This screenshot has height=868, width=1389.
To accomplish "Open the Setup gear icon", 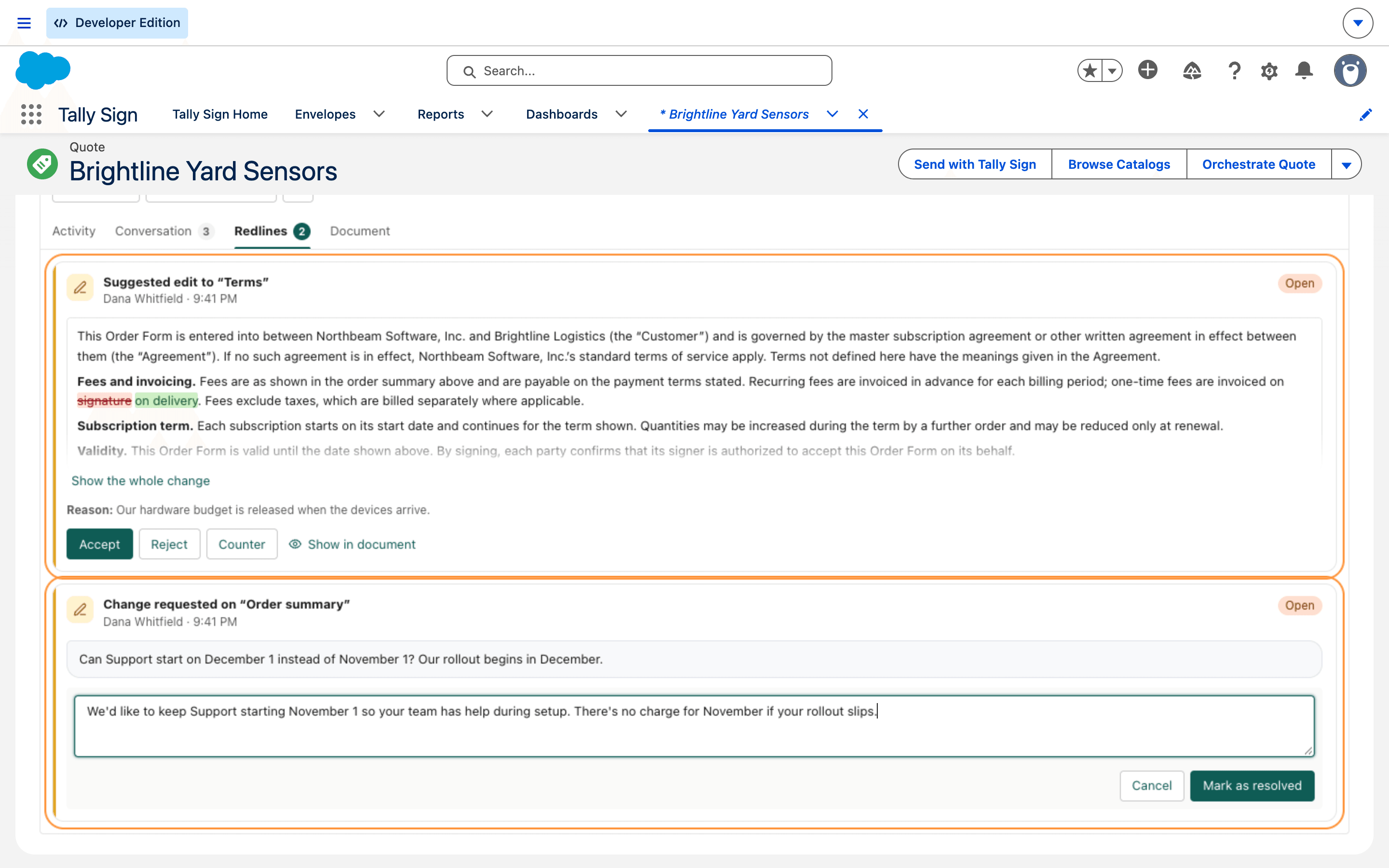I will point(1269,71).
